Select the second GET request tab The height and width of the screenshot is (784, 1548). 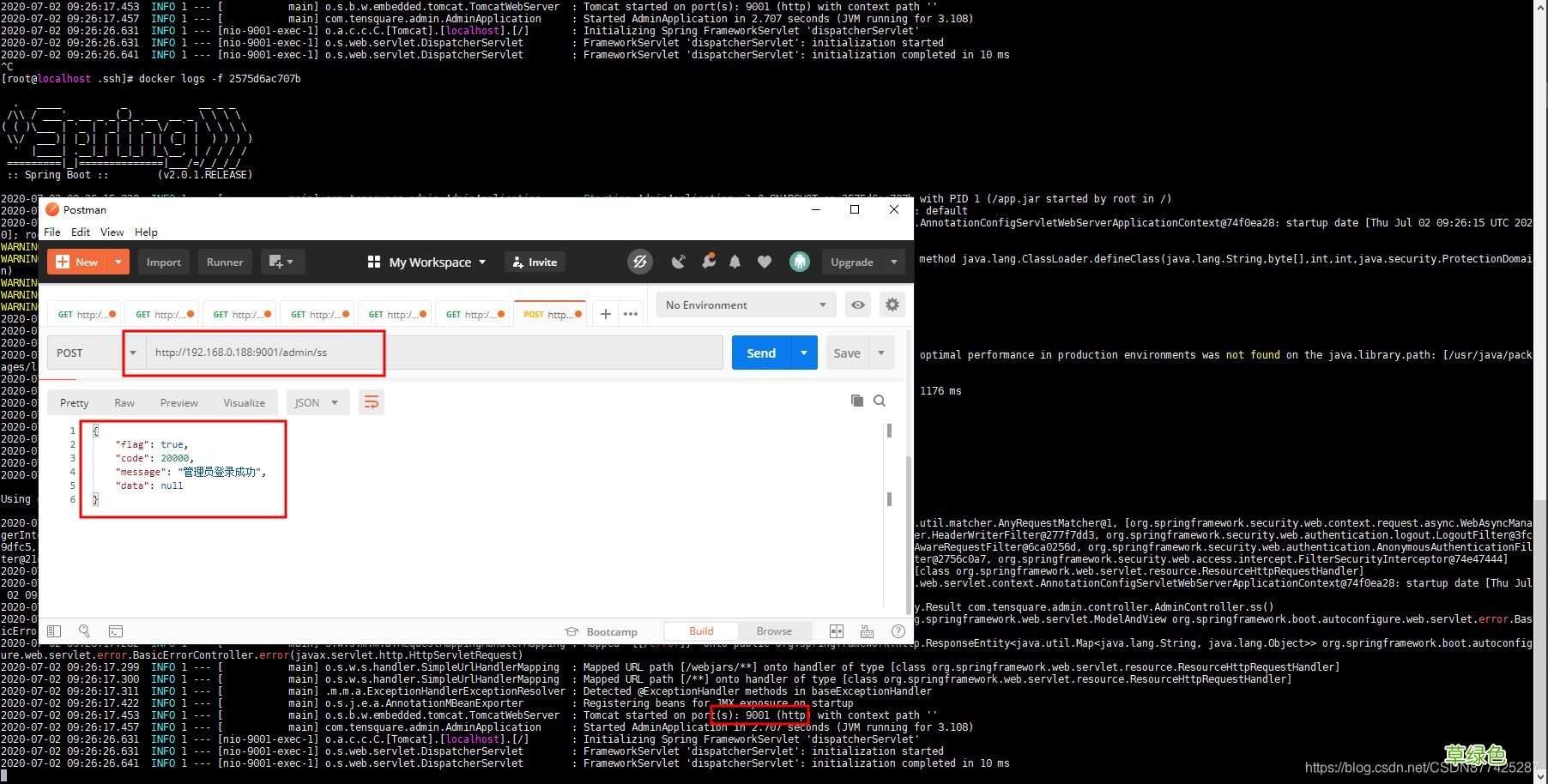pos(163,314)
